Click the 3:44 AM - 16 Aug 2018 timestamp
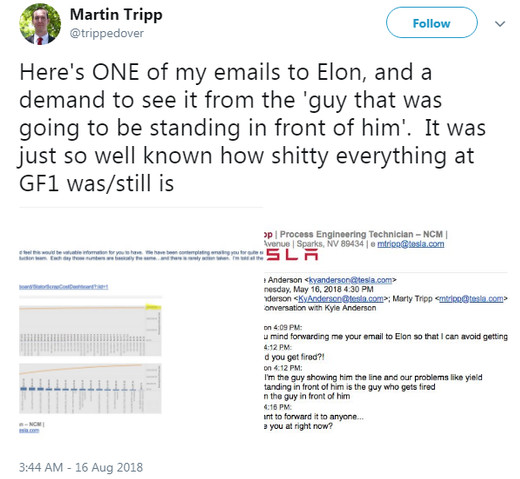This screenshot has width=520, height=479. tap(81, 467)
